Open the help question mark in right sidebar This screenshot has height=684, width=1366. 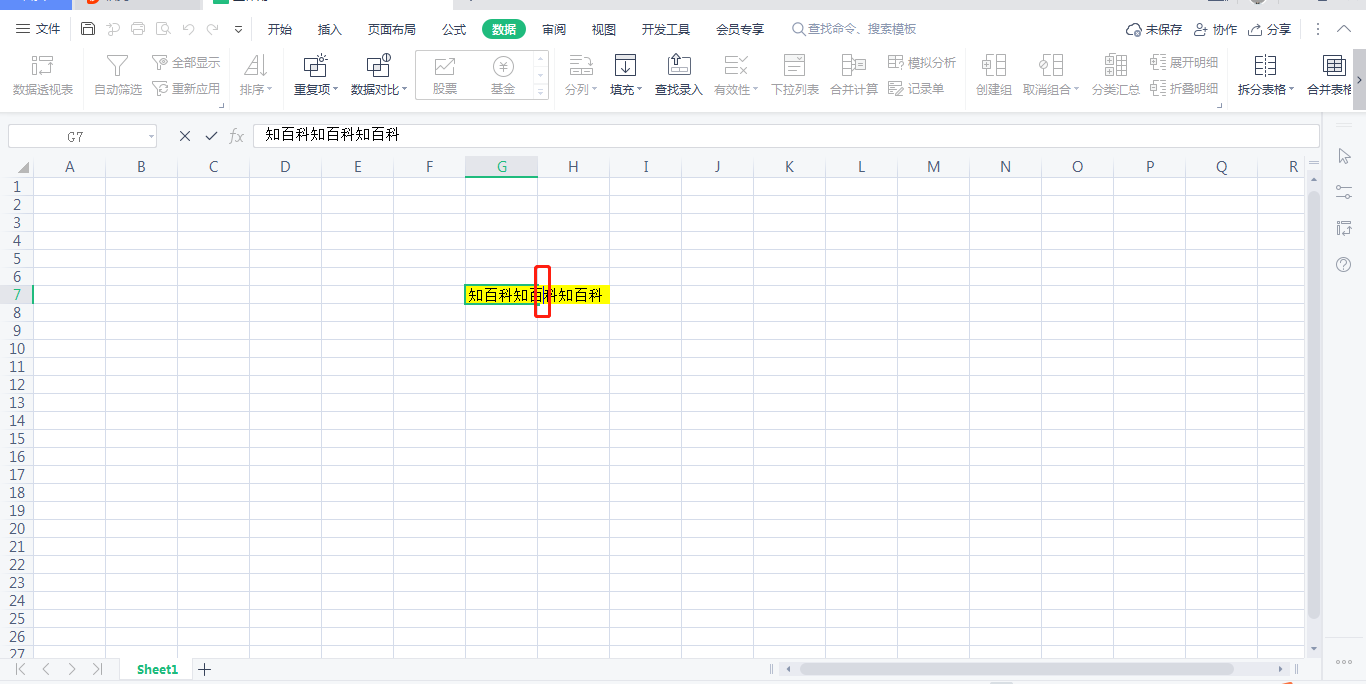pyautogui.click(x=1344, y=264)
